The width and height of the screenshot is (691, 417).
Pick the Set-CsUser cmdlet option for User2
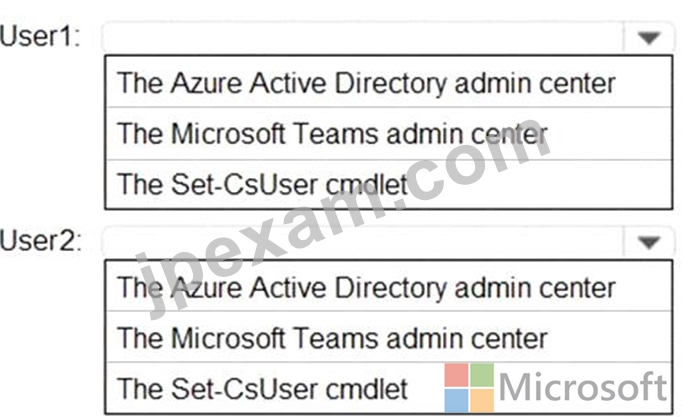389,388
